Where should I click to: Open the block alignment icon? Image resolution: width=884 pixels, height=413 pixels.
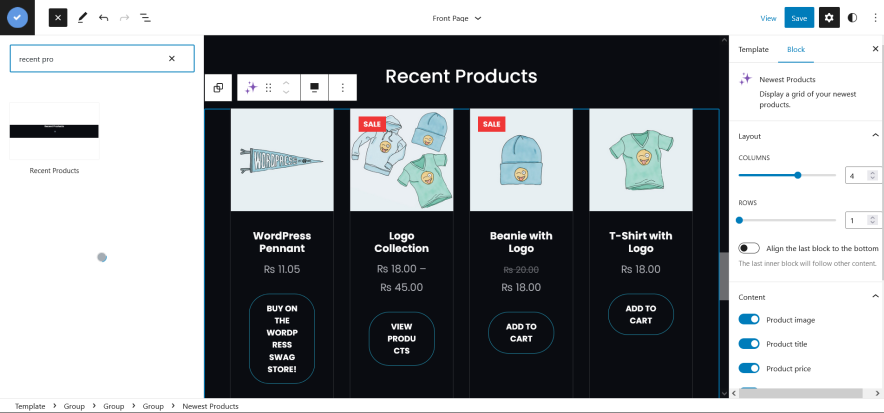(x=314, y=88)
